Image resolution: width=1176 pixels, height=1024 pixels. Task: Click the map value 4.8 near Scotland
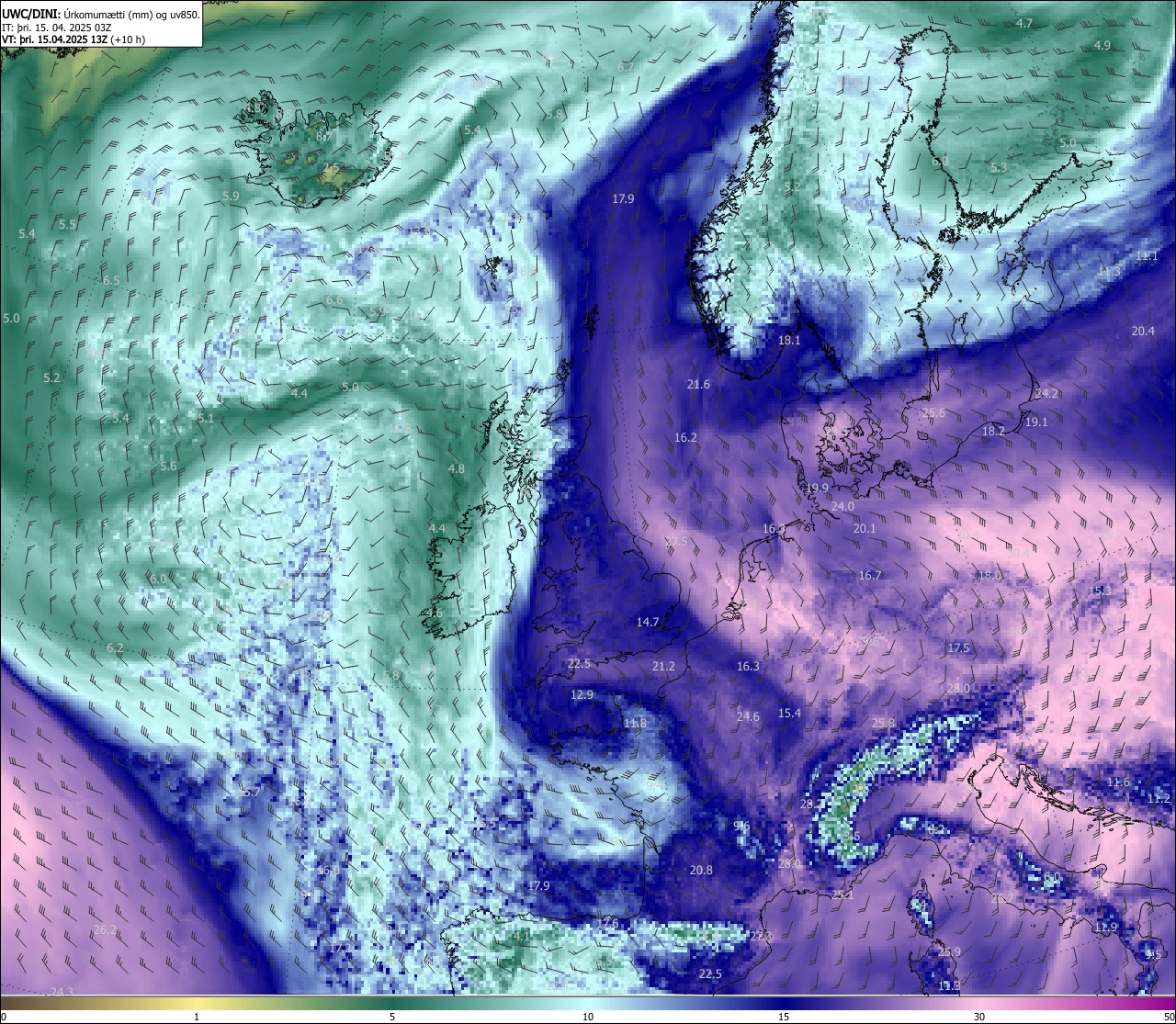click(456, 468)
